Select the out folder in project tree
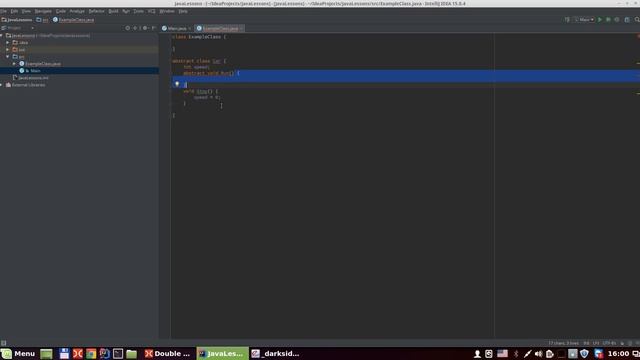 [x=79, y=49]
